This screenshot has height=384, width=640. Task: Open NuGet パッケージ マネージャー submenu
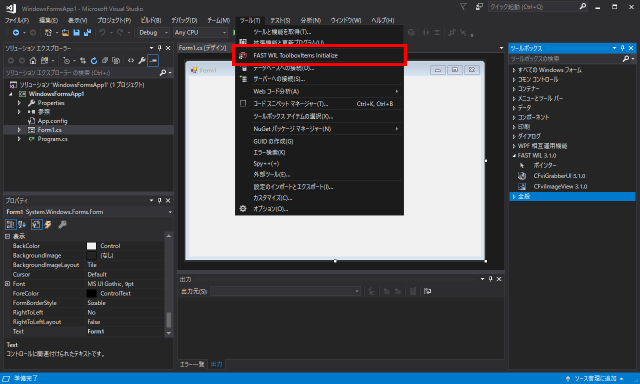point(320,129)
